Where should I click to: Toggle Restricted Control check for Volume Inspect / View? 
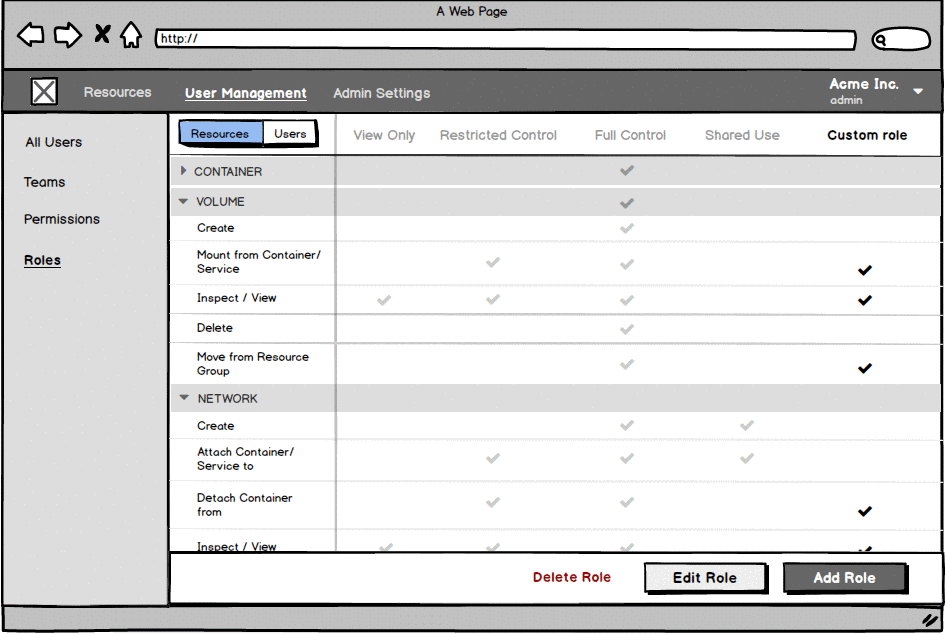click(493, 299)
